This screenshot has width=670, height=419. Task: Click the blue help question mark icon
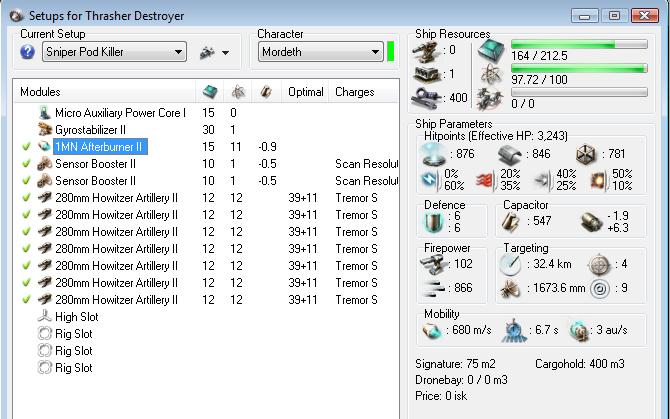pyautogui.click(x=27, y=52)
